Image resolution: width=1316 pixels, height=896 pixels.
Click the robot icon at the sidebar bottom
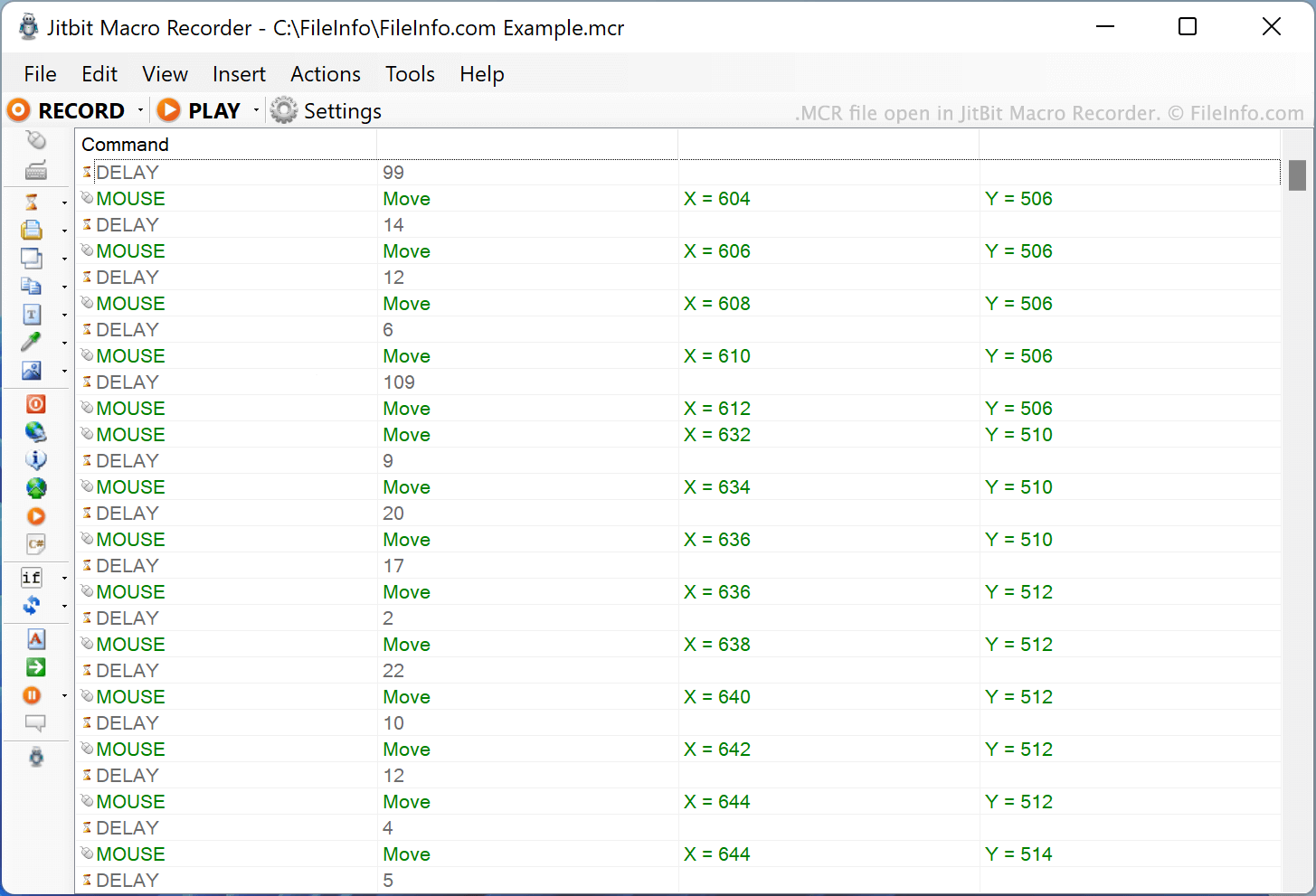pos(36,757)
